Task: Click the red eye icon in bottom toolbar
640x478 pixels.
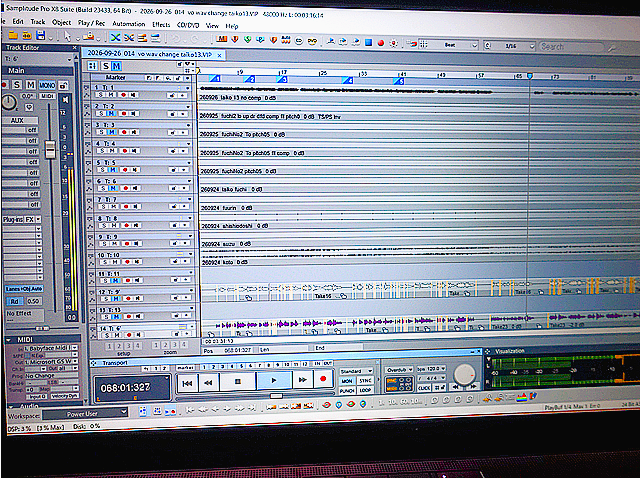Action: tap(327, 405)
